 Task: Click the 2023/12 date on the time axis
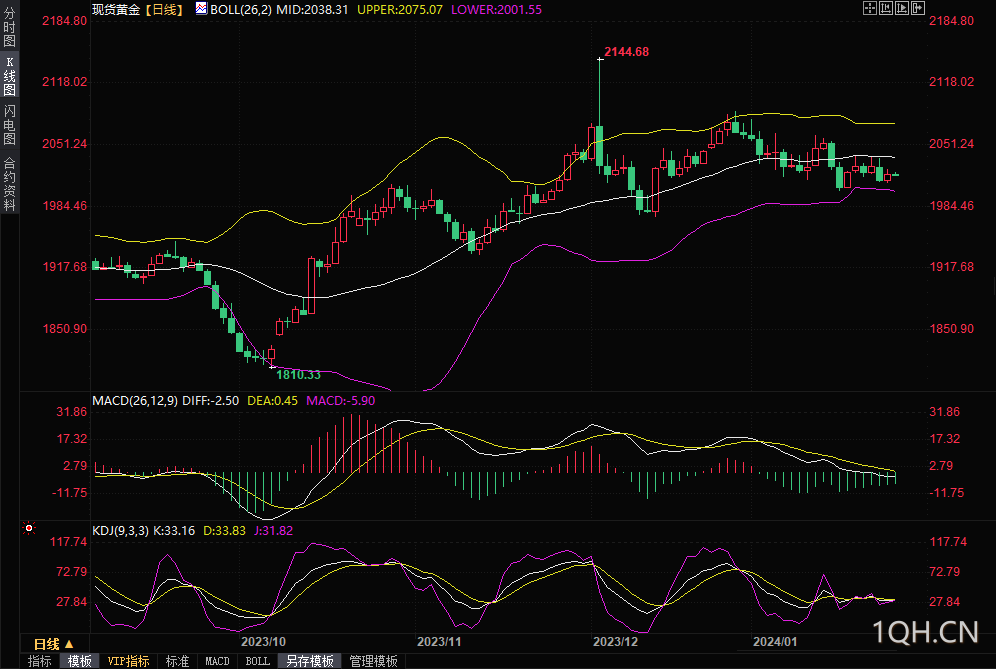[x=615, y=642]
